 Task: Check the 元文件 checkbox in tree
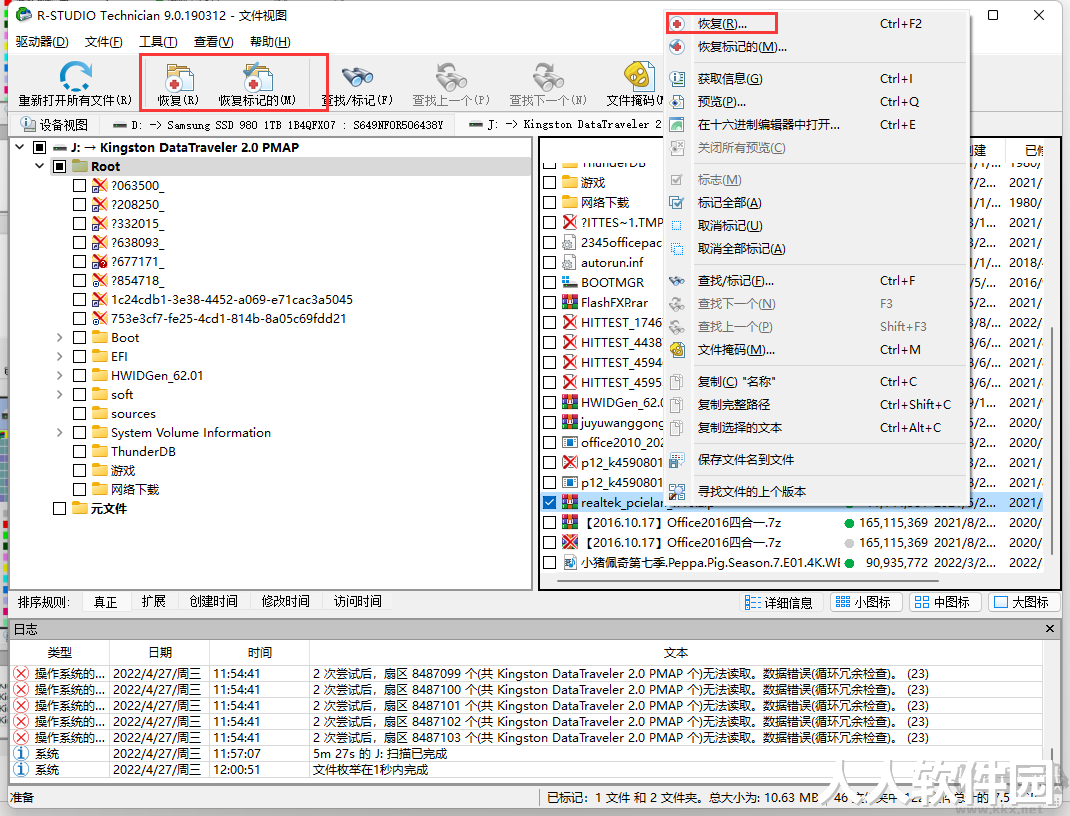pos(59,509)
